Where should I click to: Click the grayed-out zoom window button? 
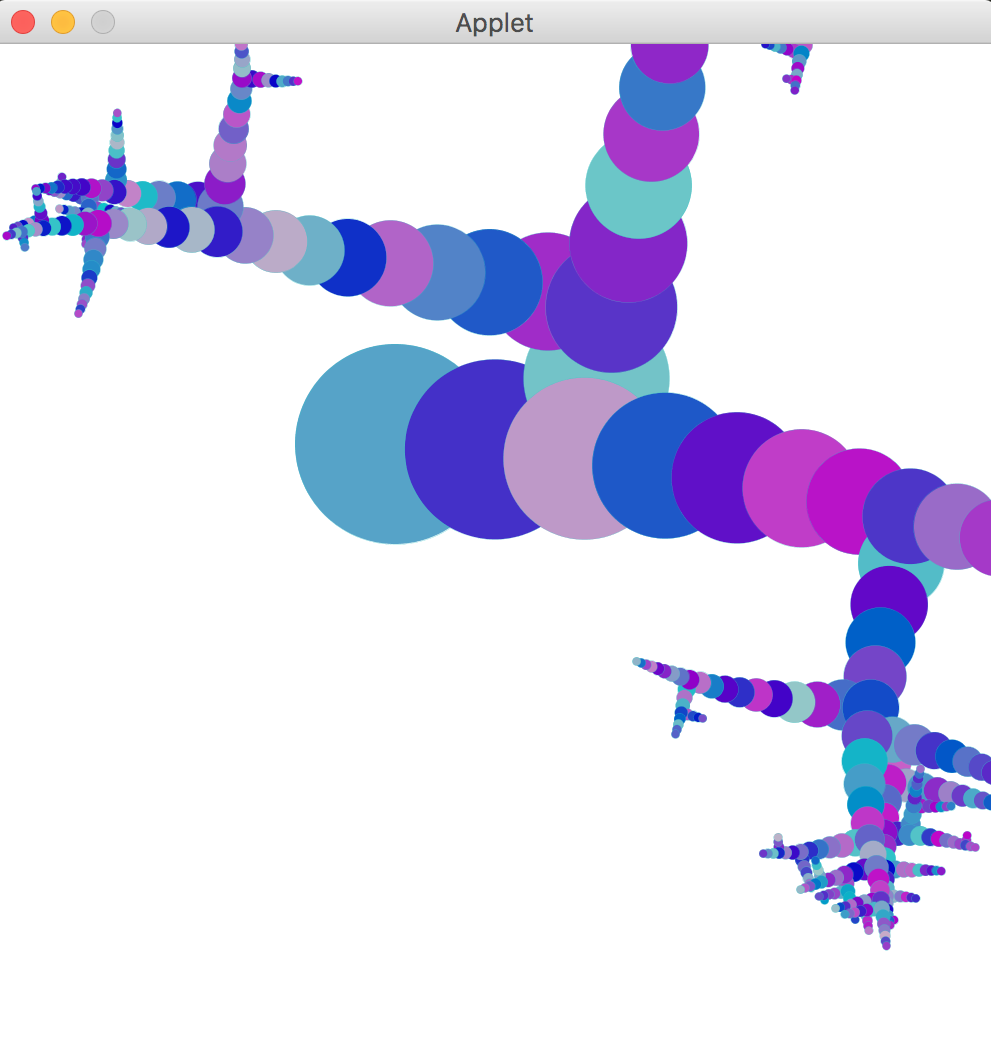tap(102, 22)
